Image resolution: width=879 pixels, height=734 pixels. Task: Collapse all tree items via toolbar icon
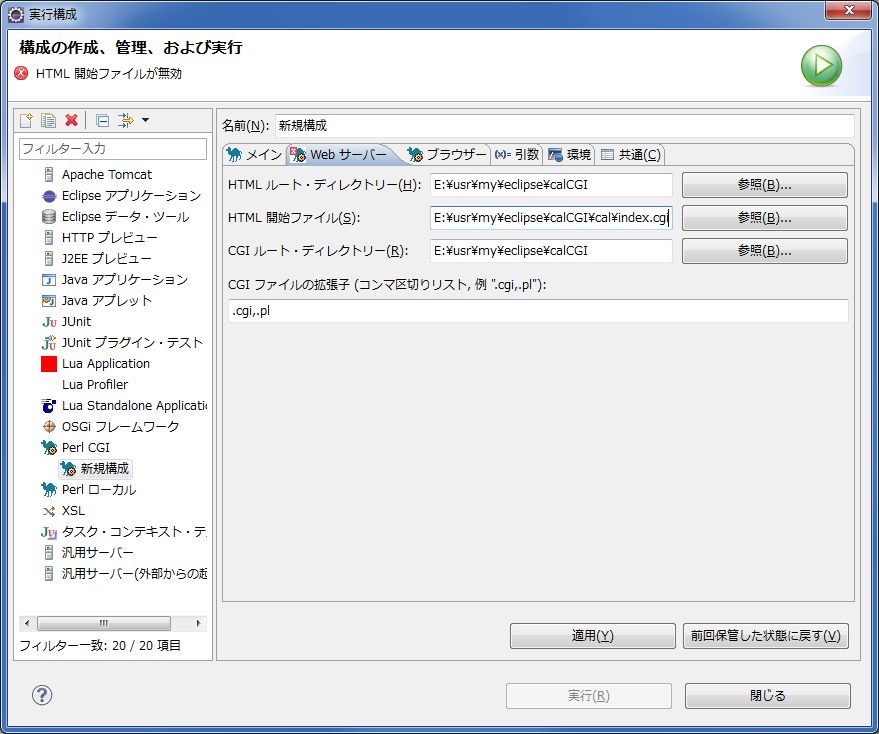[103, 120]
